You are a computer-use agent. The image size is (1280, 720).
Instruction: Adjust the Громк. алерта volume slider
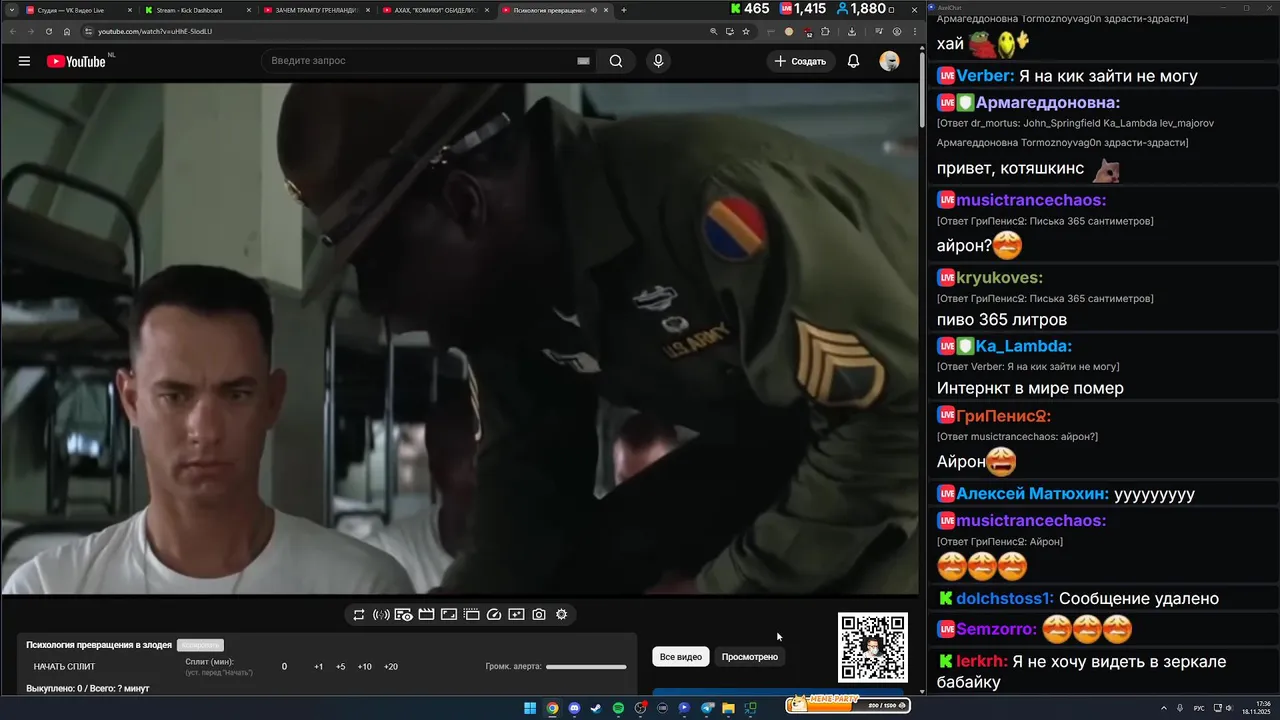click(x=586, y=667)
